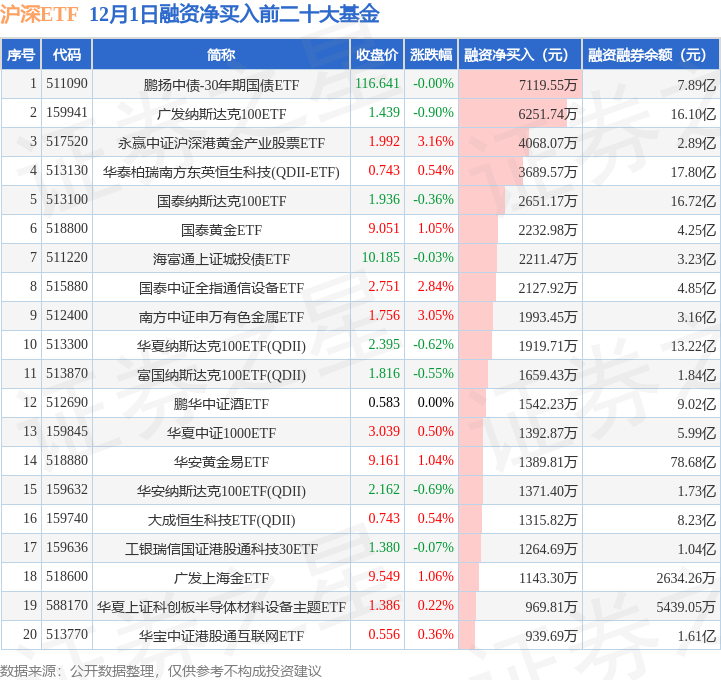Select 广发上海金ETF name

(x=221, y=577)
